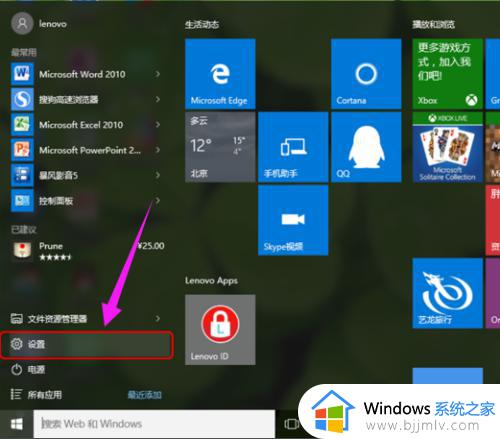Screen dimensions: 500x439
Task: Open the Microsoft Edge tile
Action: [220, 74]
